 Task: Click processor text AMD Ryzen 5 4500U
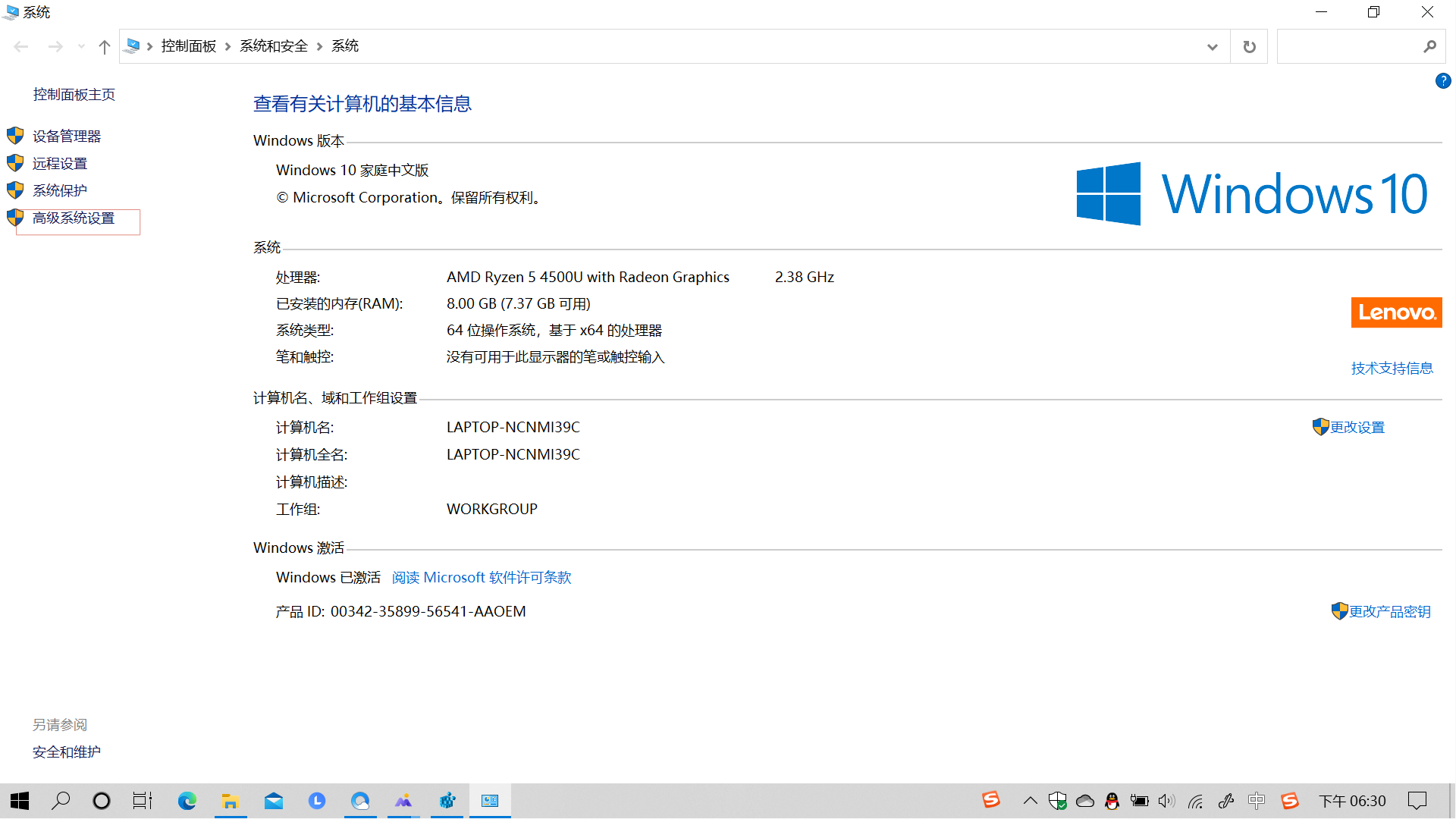588,278
